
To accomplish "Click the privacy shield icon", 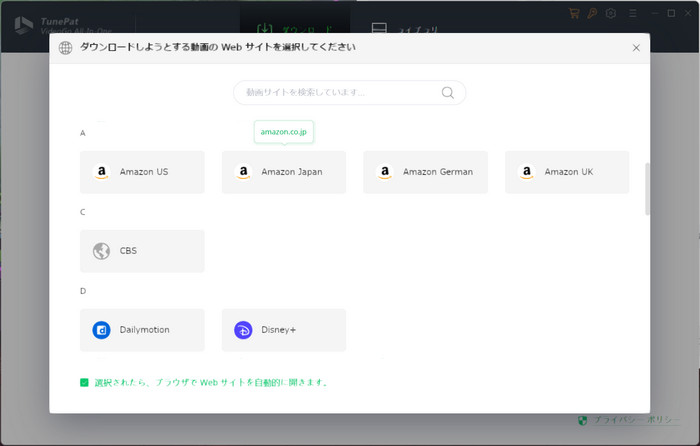I will pos(583,421).
